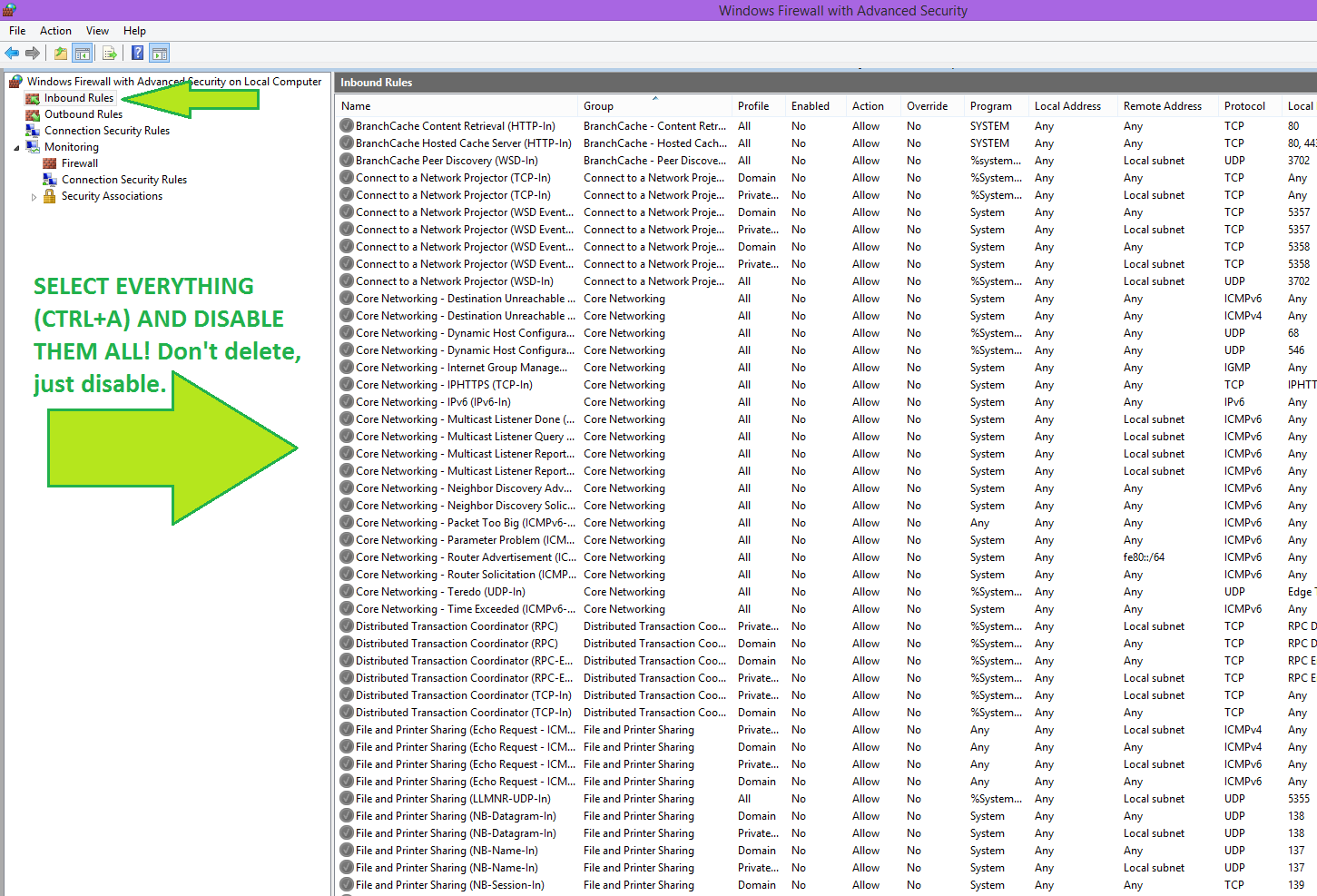The height and width of the screenshot is (896, 1317).
Task: Expand the Security Associations tree node
Action: [x=34, y=196]
